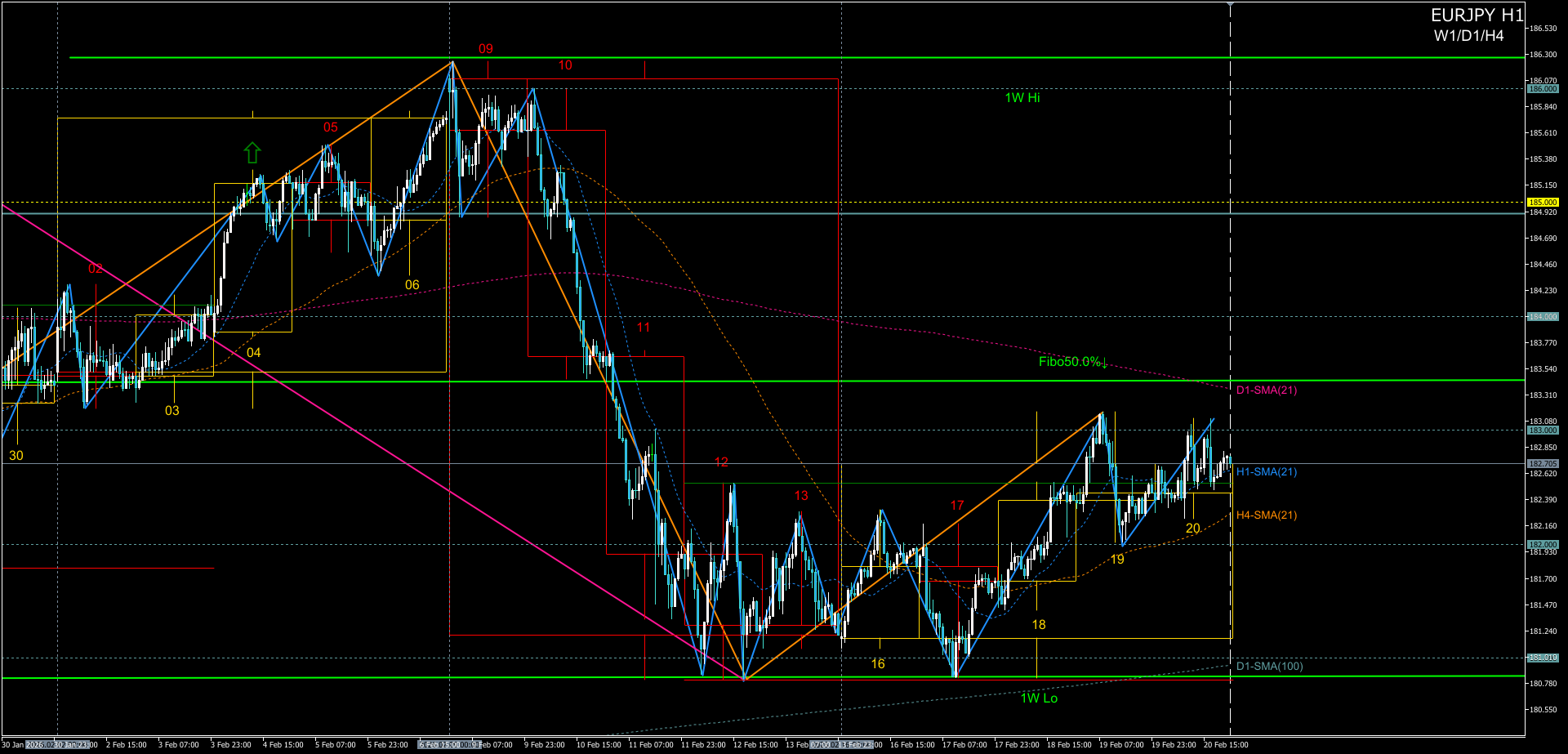Screen dimensions: 1568x754
Task: Select the Fibo50.0% level label
Action: point(1072,362)
